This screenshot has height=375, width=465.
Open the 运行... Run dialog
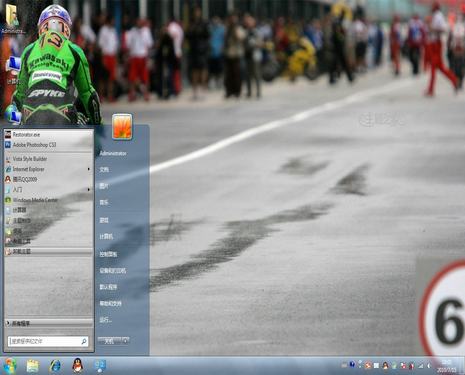pos(105,320)
